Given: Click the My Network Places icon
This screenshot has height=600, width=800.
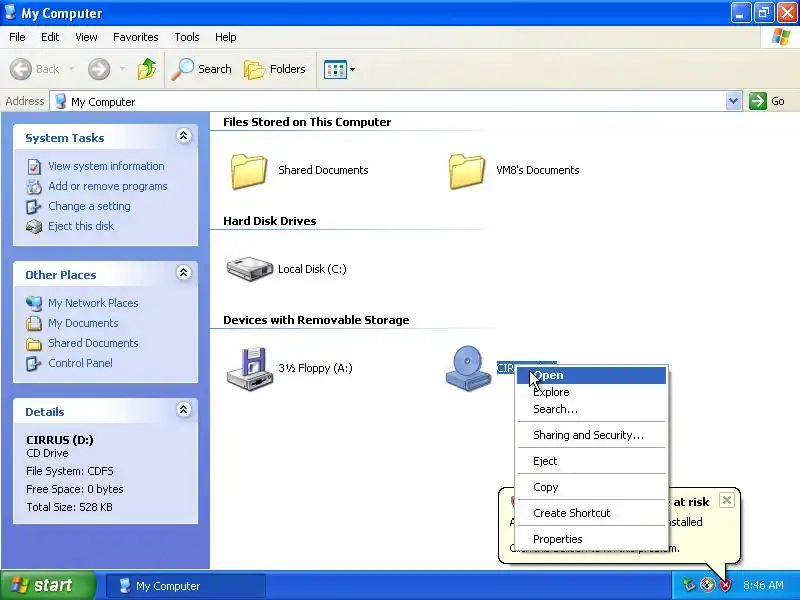Looking at the screenshot, I should (34, 303).
